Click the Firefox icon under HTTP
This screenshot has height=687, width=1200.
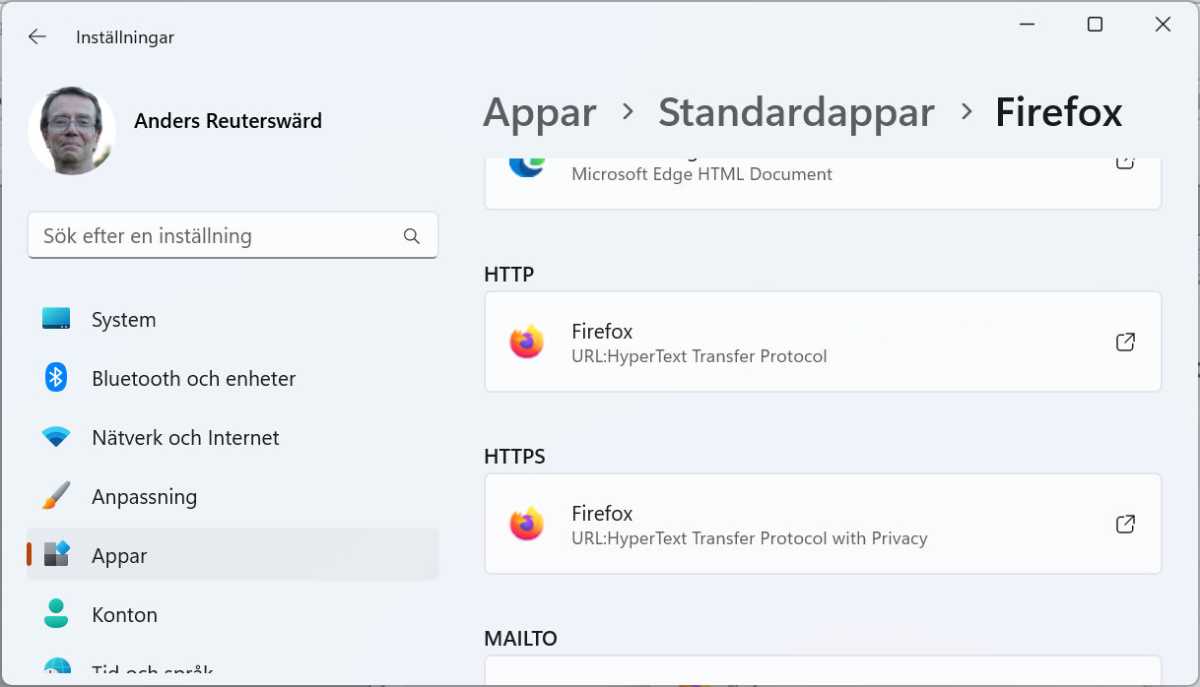click(x=526, y=342)
